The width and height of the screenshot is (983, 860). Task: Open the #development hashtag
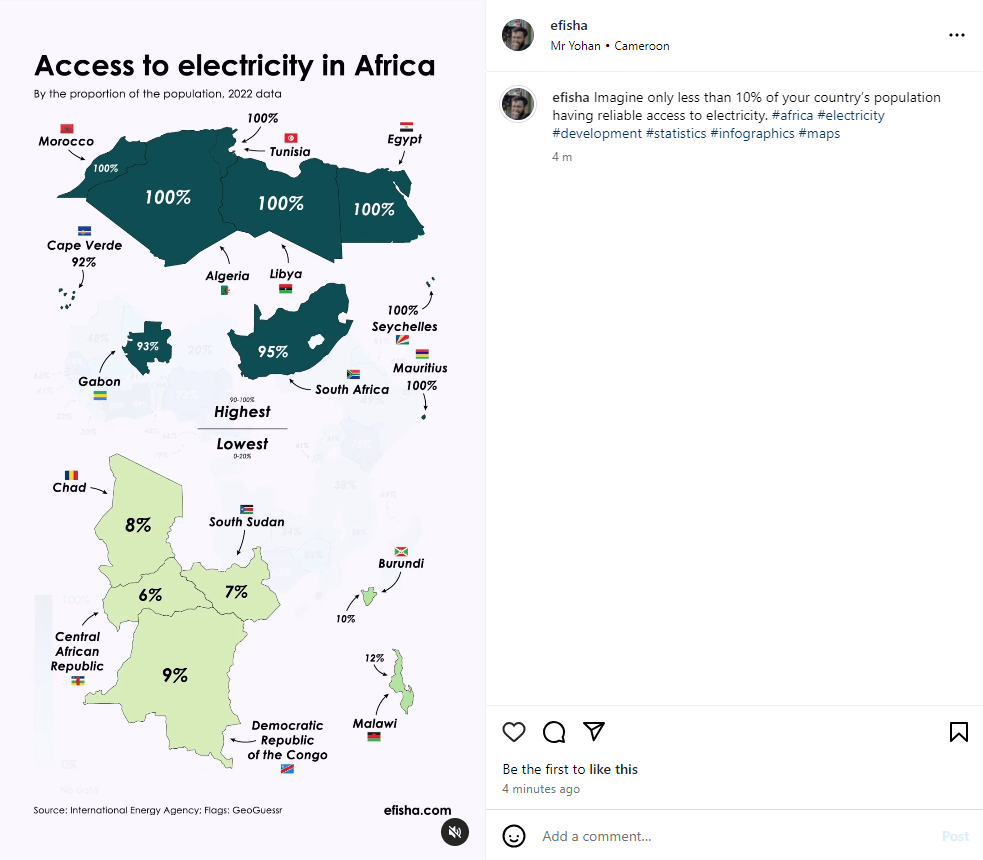(x=597, y=133)
